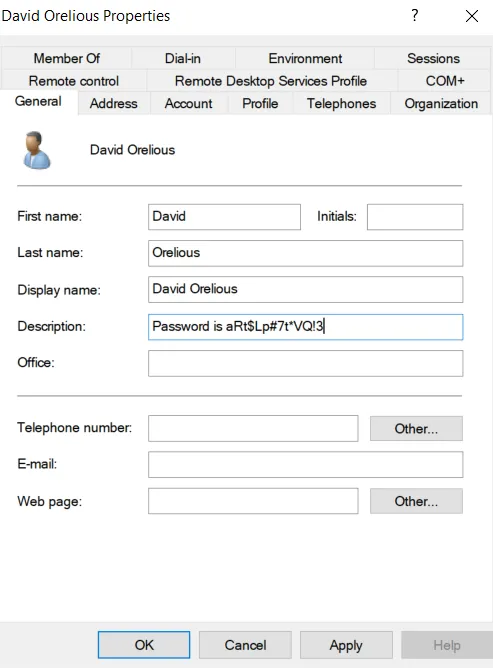Click the user avatar icon

click(x=37, y=150)
